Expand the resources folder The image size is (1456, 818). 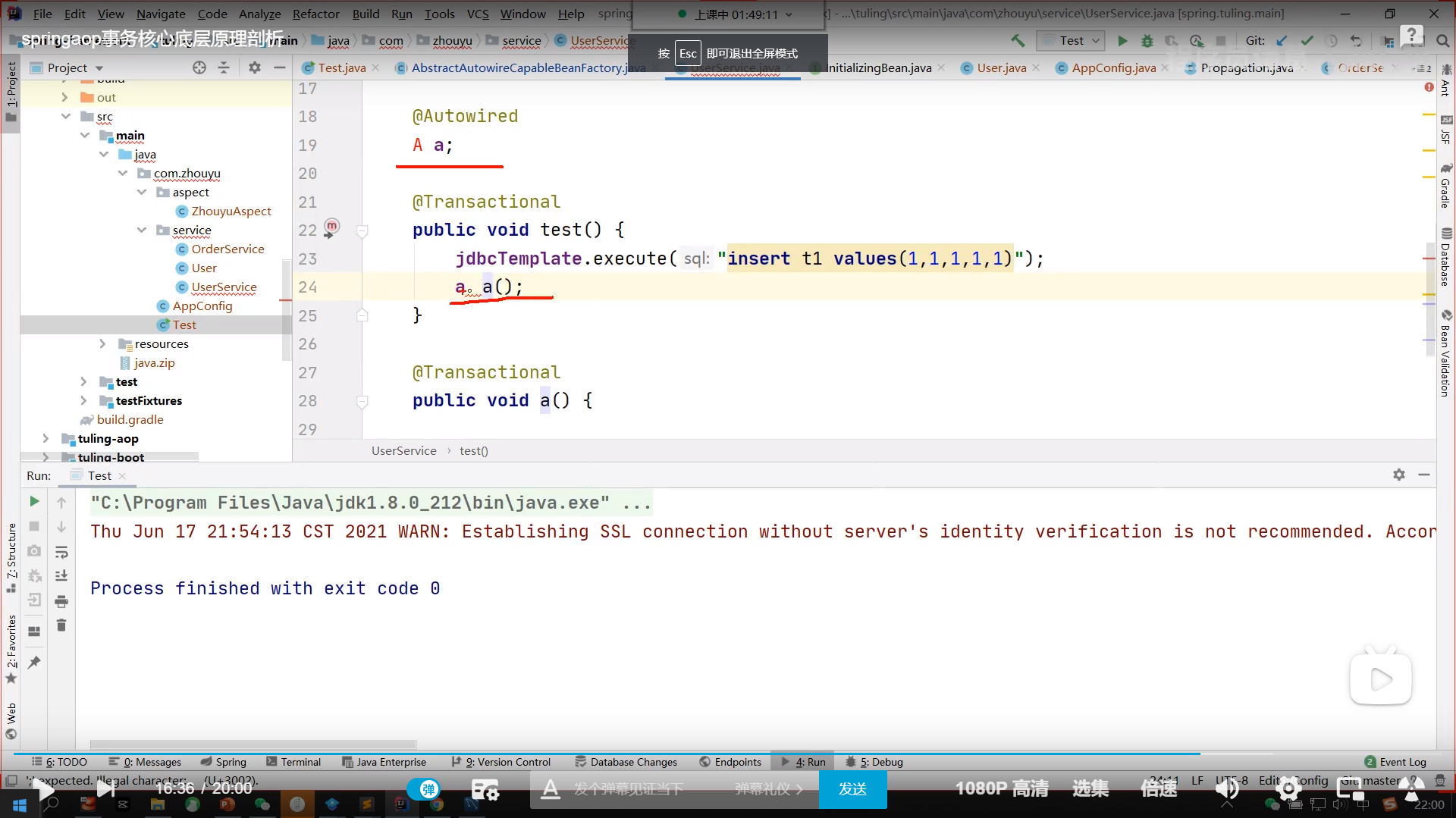(x=102, y=343)
